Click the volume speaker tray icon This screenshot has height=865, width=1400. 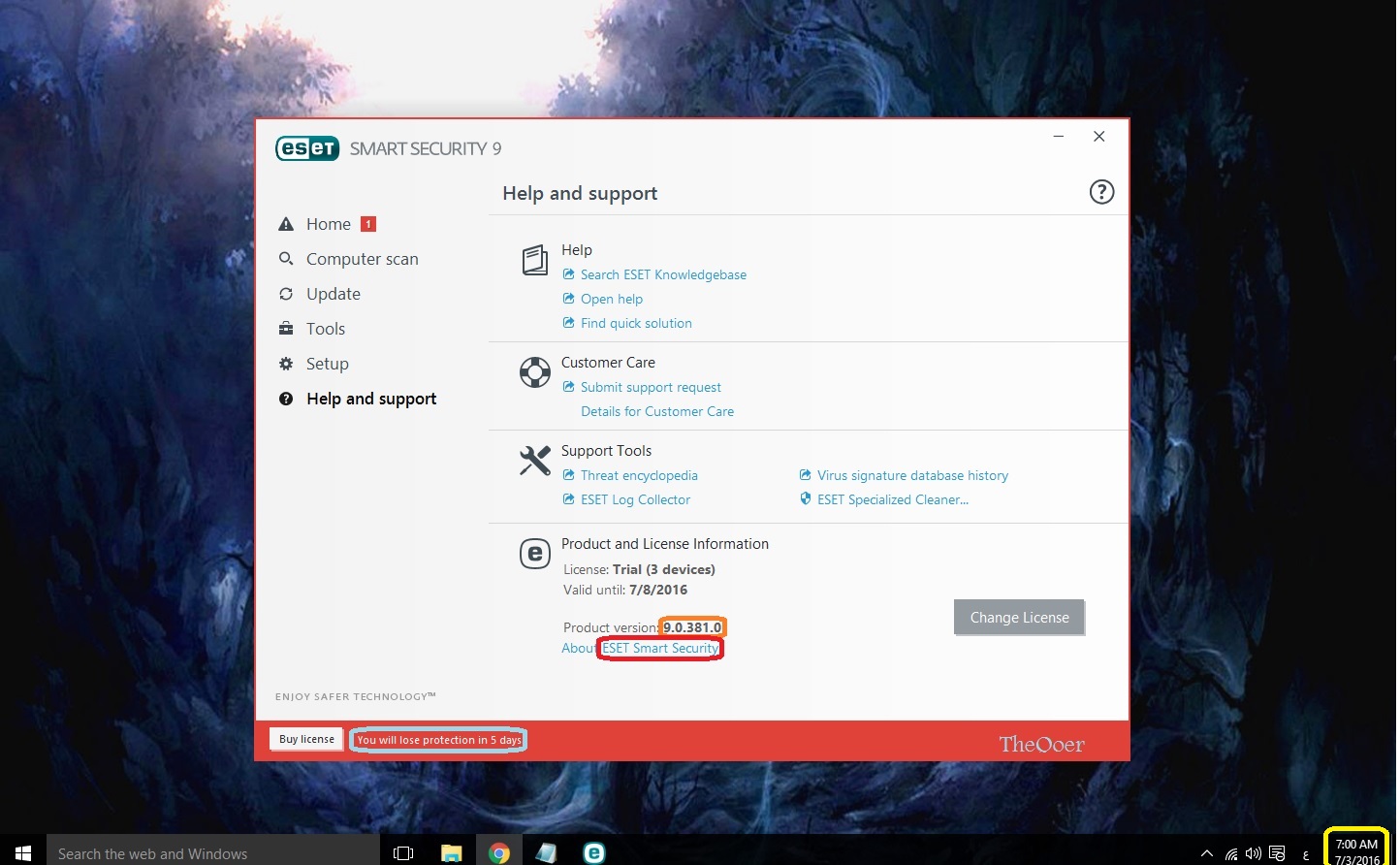1254,854
